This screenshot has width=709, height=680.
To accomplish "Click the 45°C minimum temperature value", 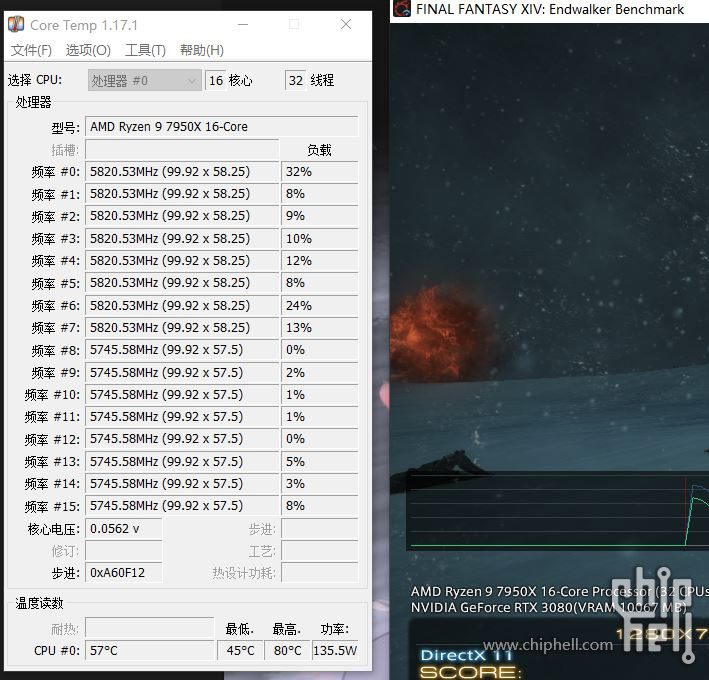I will click(241, 651).
